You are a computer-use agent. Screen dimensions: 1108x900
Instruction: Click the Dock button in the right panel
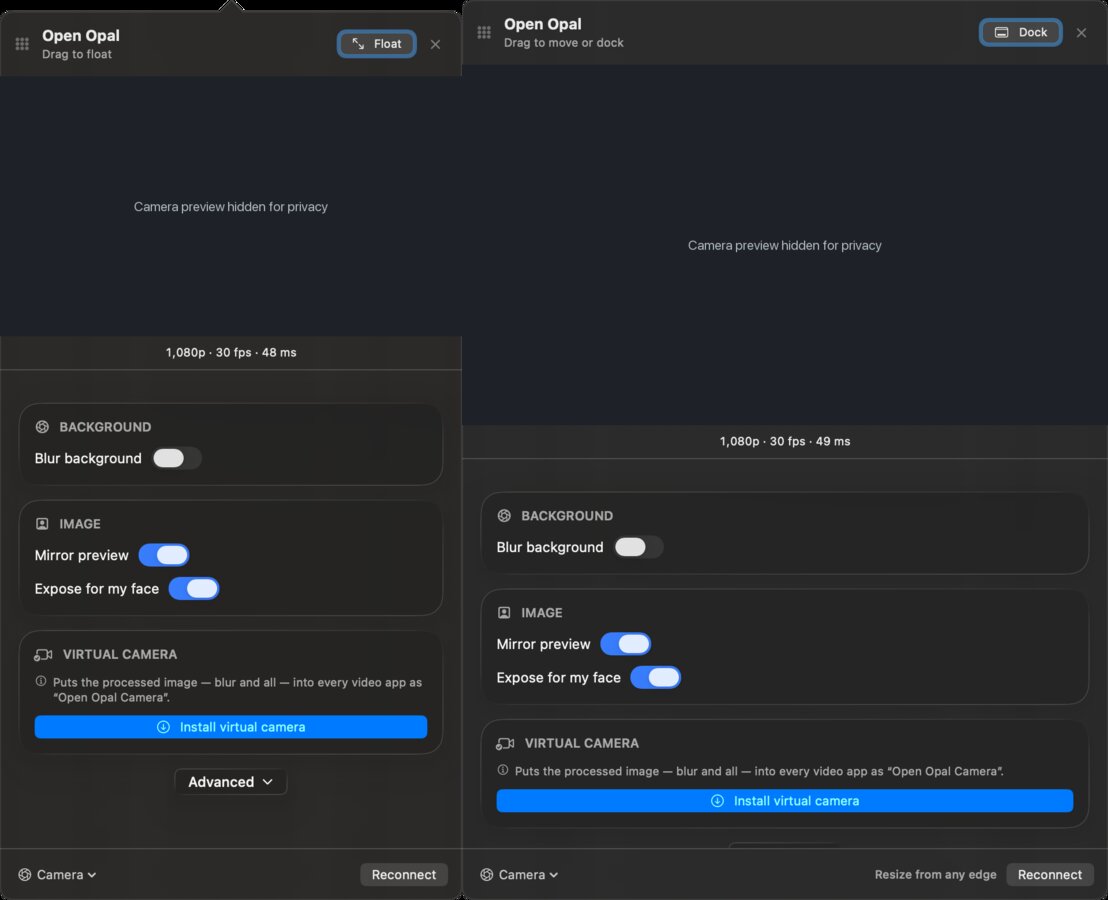pyautogui.click(x=1020, y=32)
